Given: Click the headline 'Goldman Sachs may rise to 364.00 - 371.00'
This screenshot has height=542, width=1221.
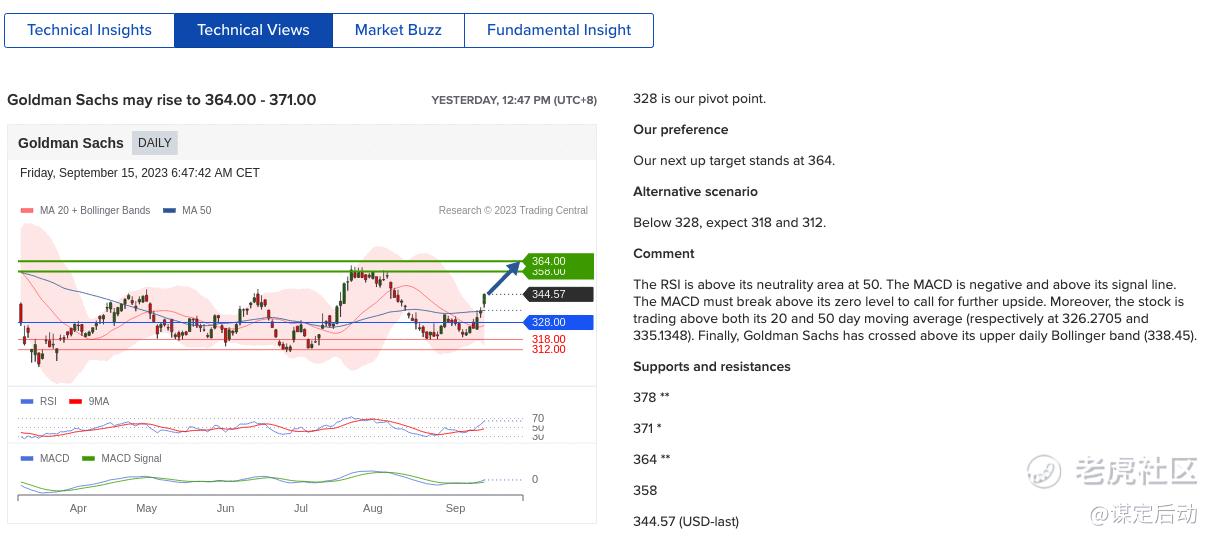Looking at the screenshot, I should [161, 100].
